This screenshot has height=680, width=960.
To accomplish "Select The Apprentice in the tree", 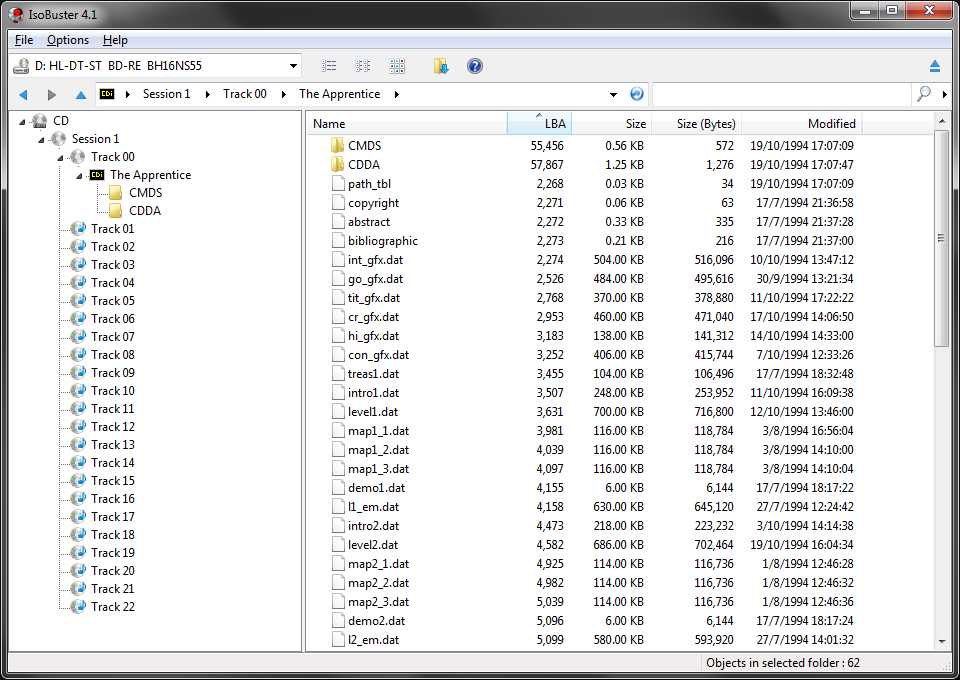I will (151, 174).
